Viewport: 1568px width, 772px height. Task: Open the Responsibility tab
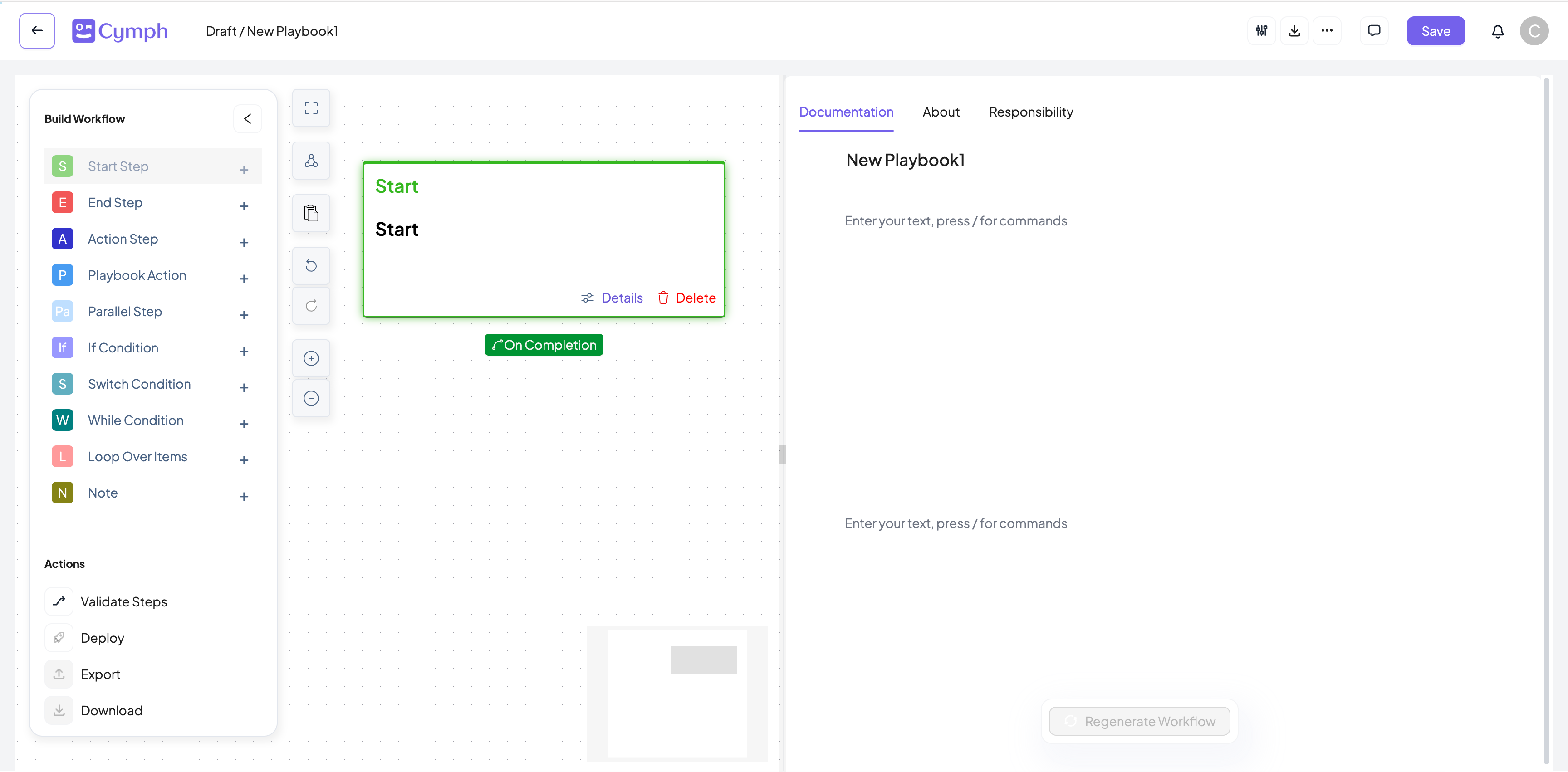click(1030, 112)
